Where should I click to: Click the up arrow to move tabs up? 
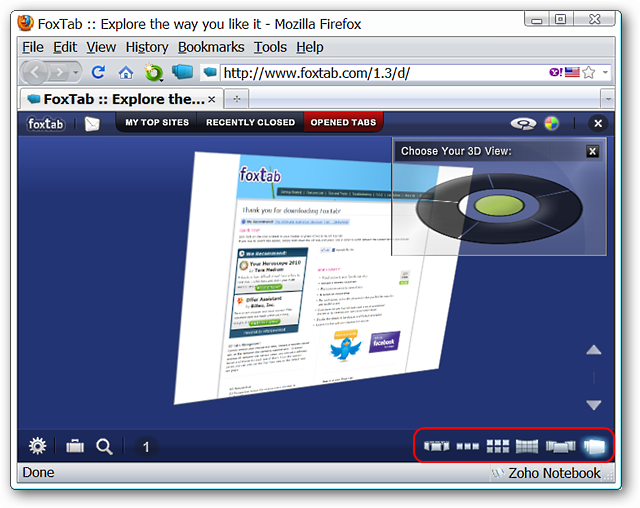[x=594, y=350]
